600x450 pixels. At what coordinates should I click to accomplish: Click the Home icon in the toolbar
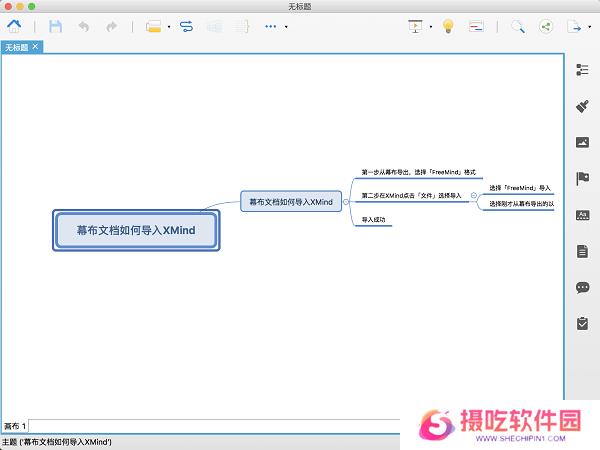[x=15, y=27]
